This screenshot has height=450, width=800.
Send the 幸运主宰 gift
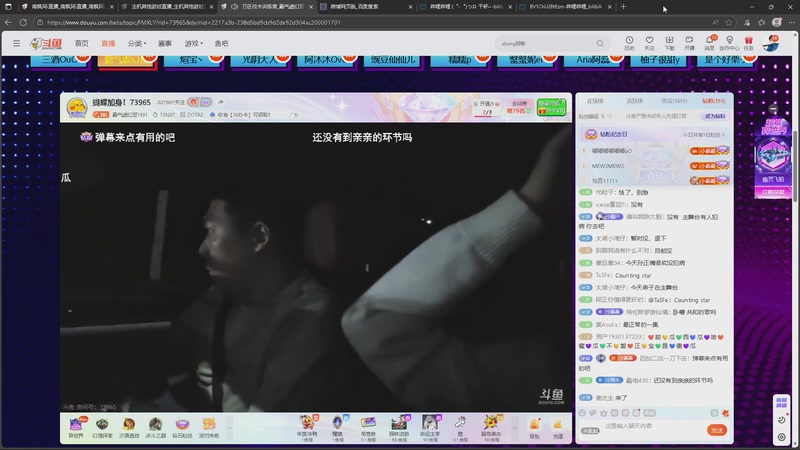click(430, 428)
